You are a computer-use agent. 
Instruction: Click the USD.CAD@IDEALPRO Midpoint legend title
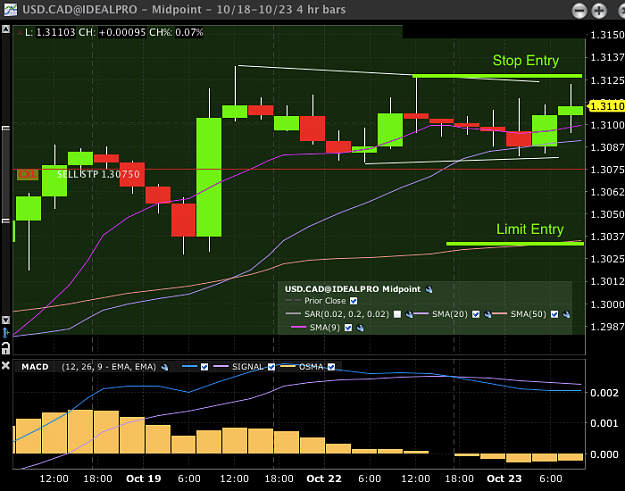(352, 289)
